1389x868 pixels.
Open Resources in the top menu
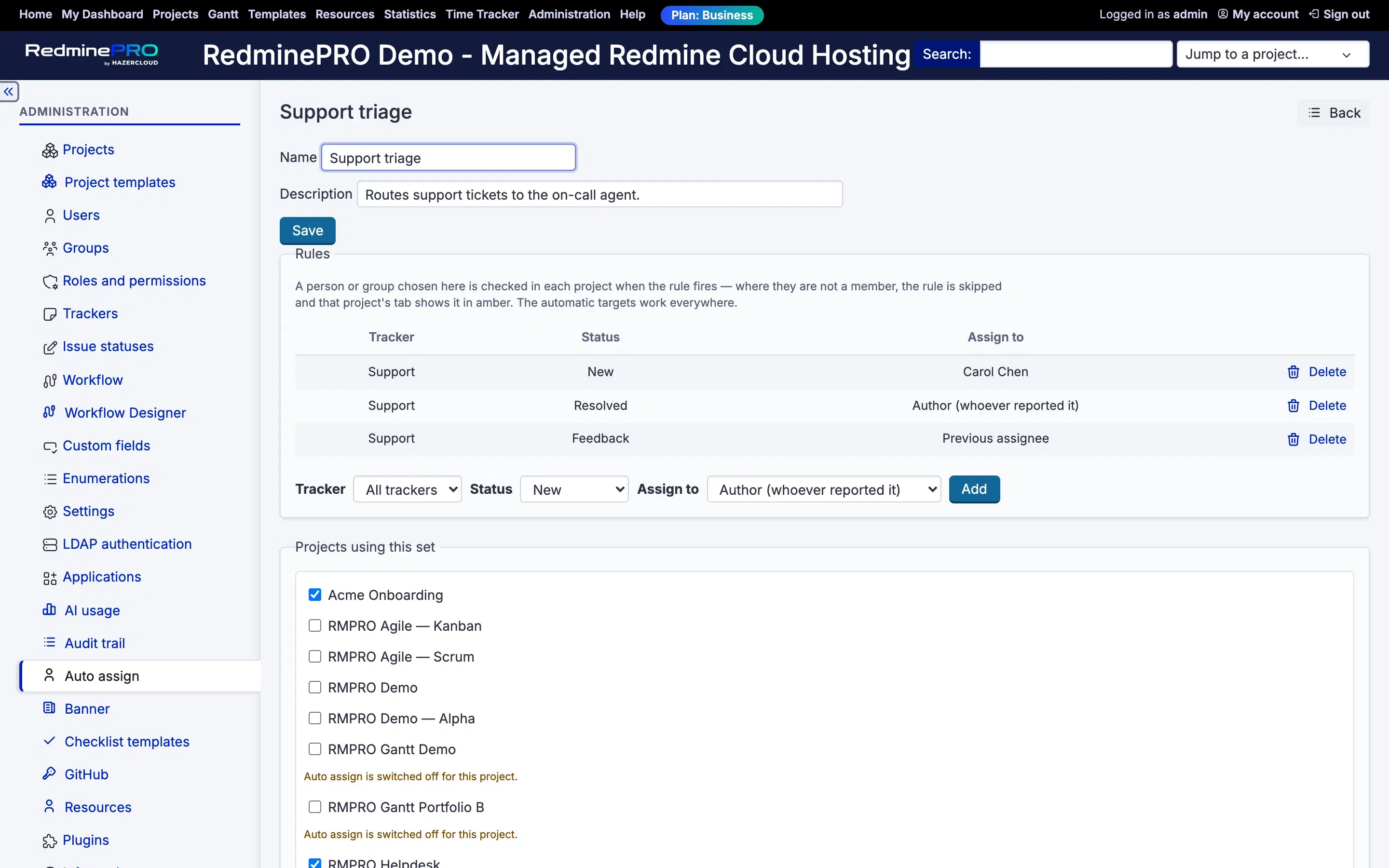(344, 14)
